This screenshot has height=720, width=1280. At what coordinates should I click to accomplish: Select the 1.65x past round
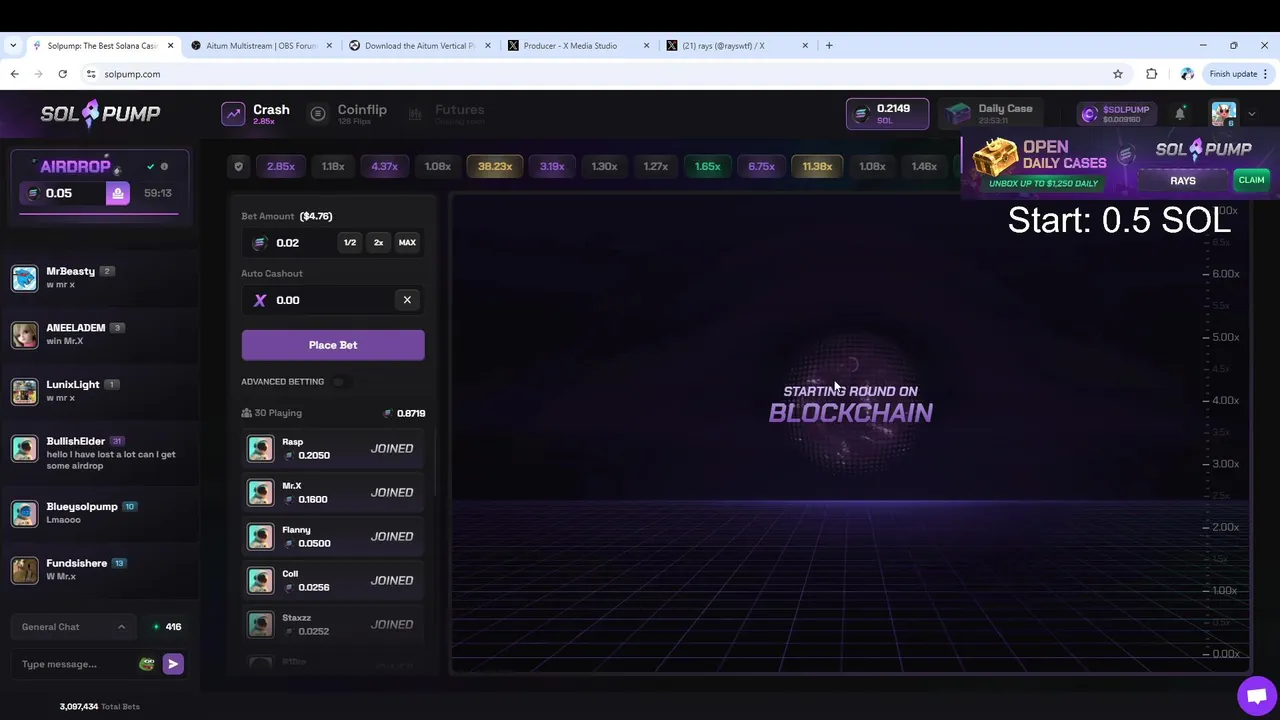point(708,166)
